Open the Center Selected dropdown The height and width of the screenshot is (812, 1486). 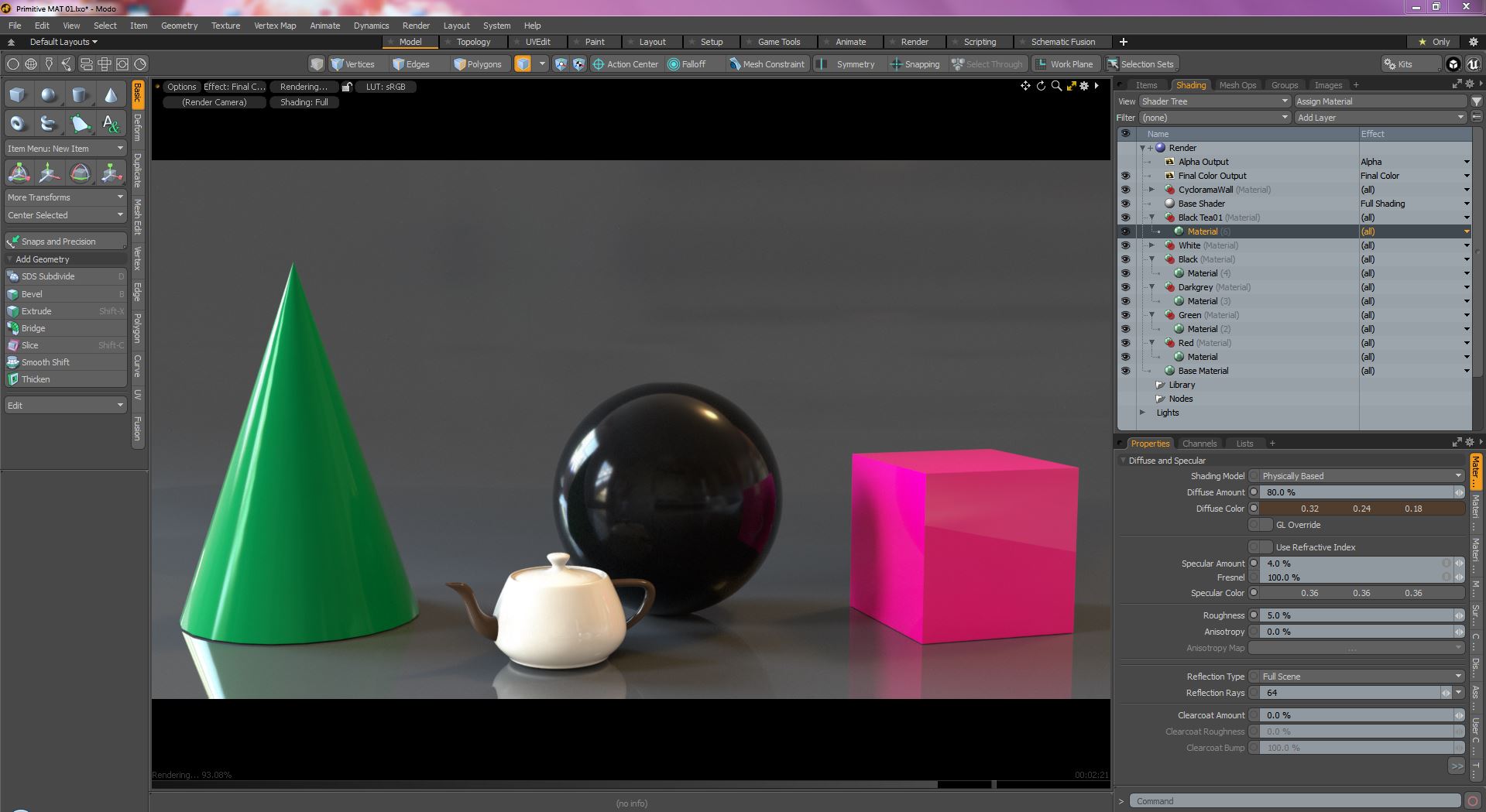pyautogui.click(x=66, y=215)
